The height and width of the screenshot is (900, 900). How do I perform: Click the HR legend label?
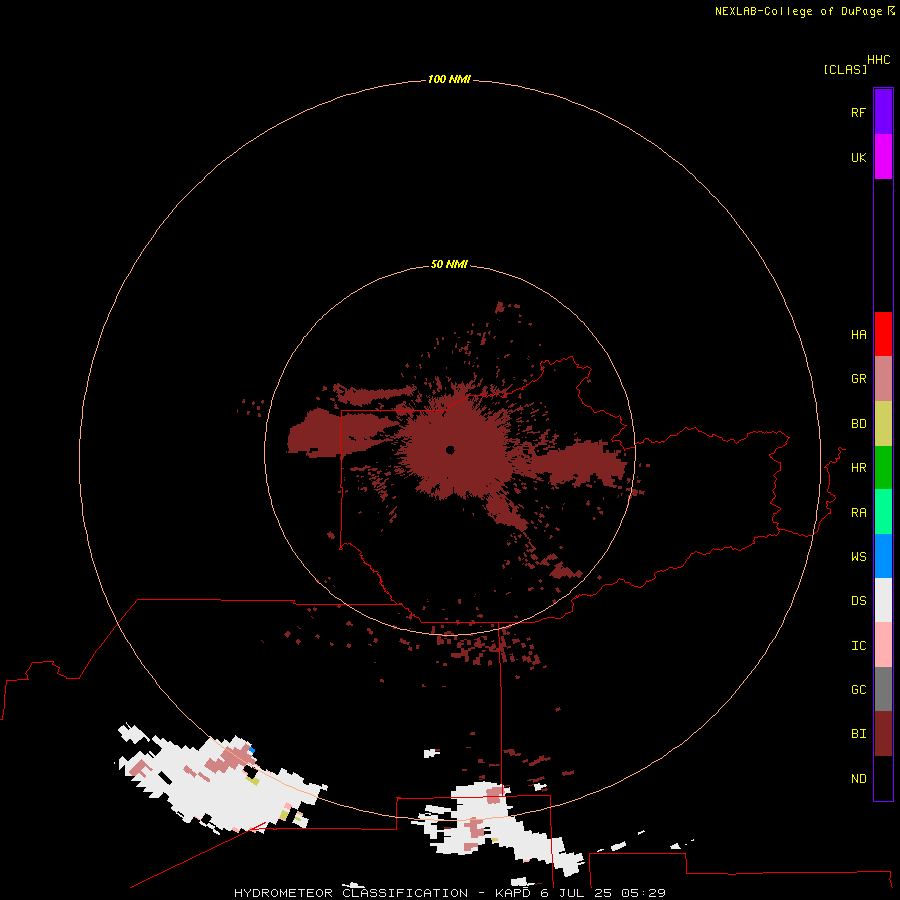coord(858,468)
